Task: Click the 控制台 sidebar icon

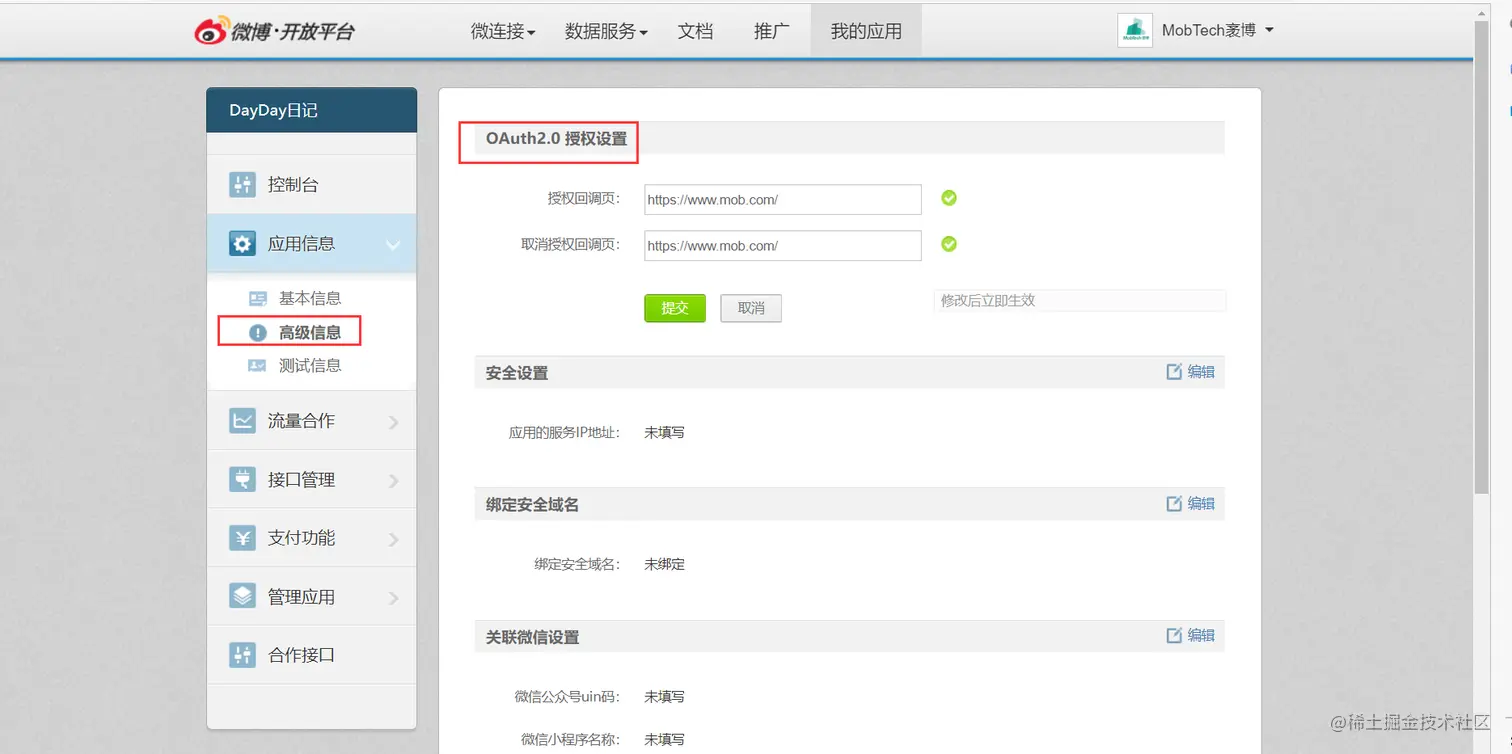Action: click(242, 185)
